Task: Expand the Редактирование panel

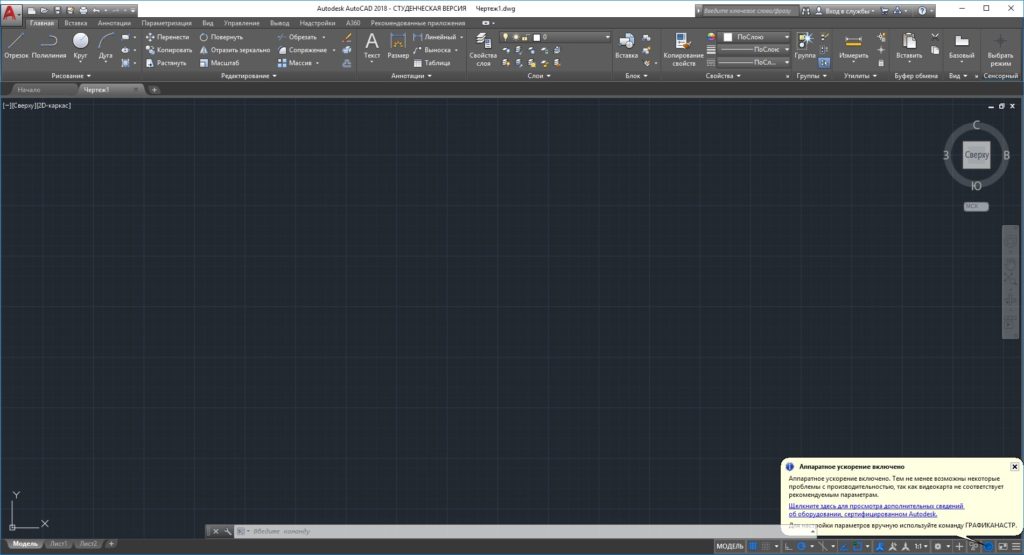Action: tap(249, 76)
